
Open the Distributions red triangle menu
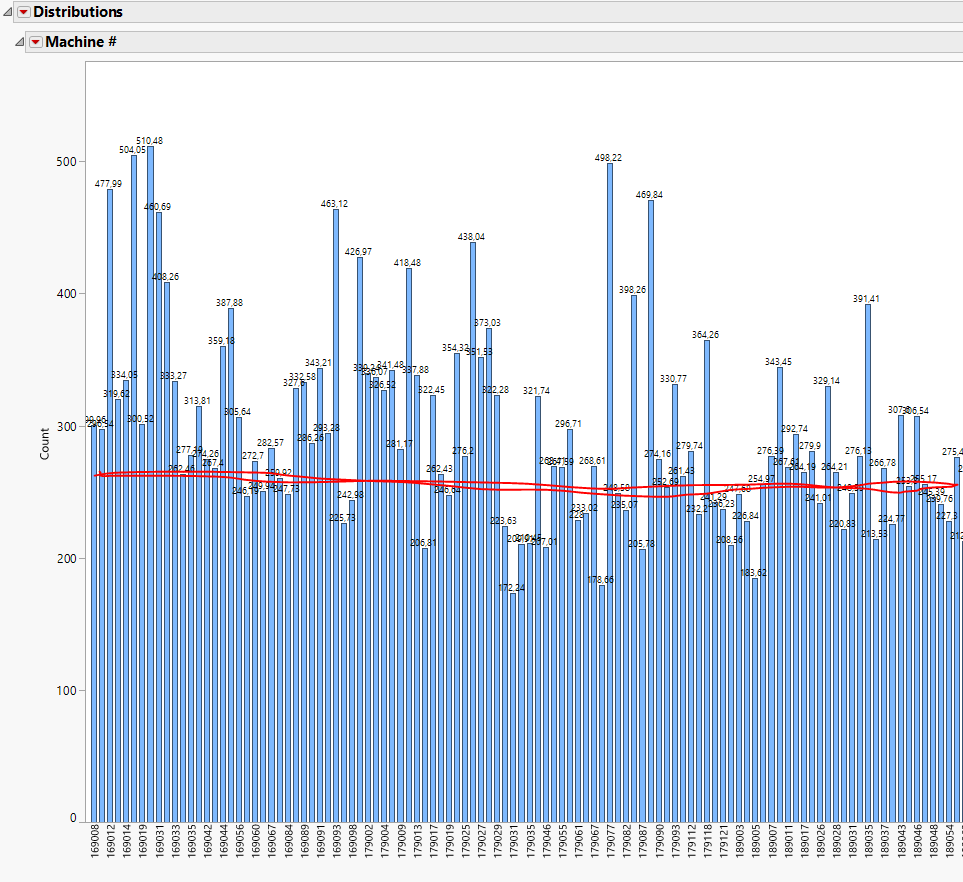click(x=24, y=11)
